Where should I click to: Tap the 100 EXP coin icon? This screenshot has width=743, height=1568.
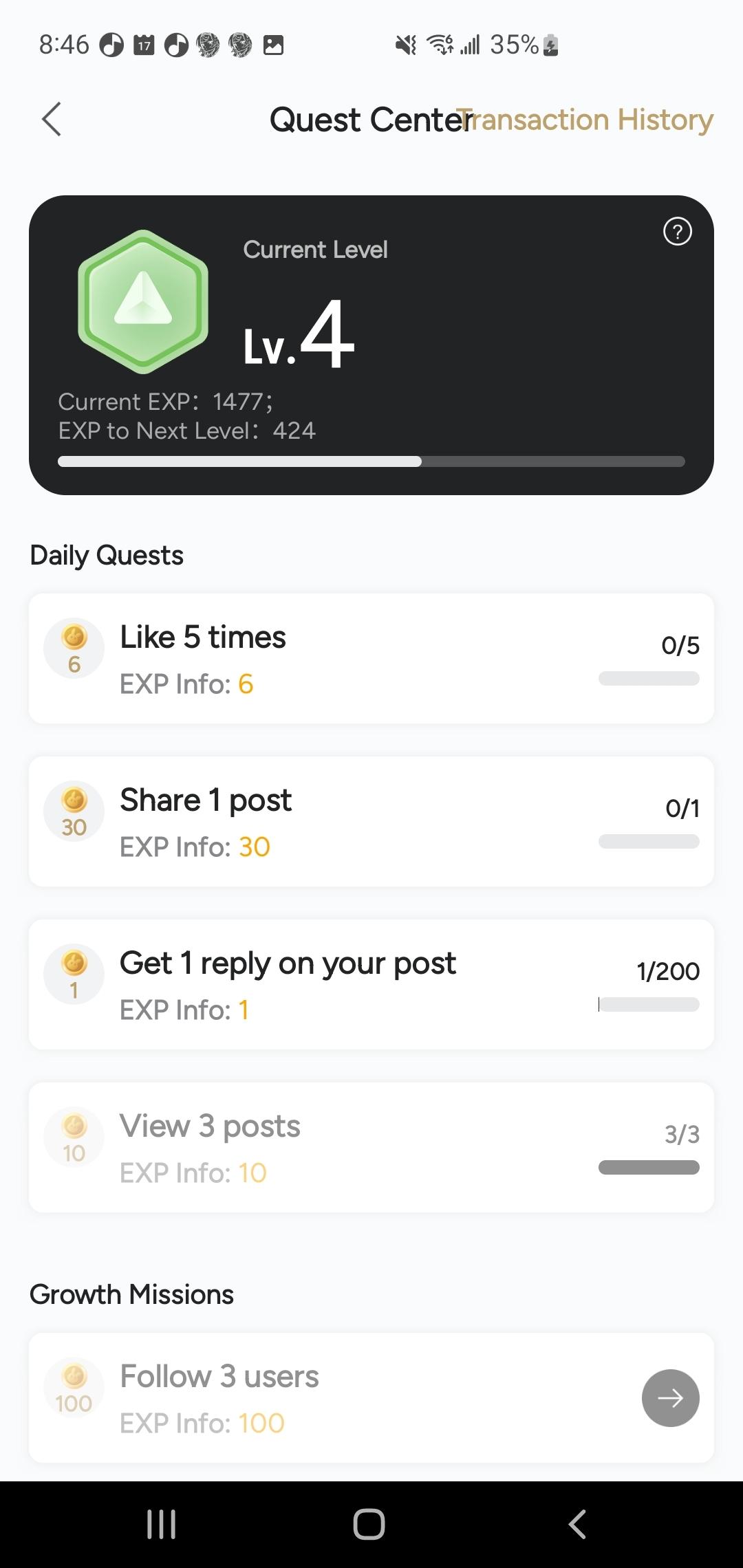pyautogui.click(x=74, y=1387)
